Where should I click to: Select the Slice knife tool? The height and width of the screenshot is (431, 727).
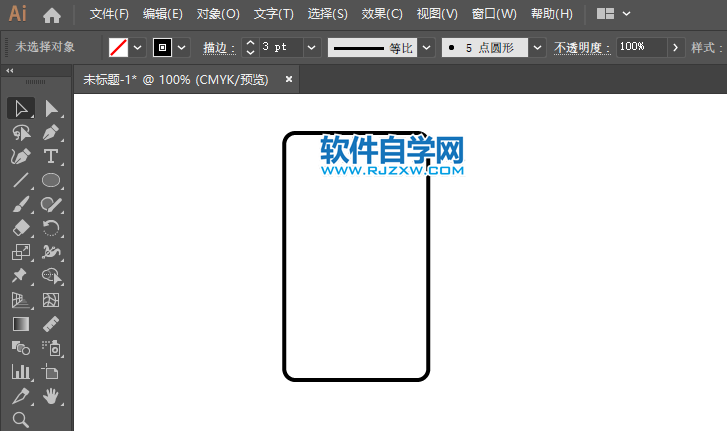pos(21,396)
